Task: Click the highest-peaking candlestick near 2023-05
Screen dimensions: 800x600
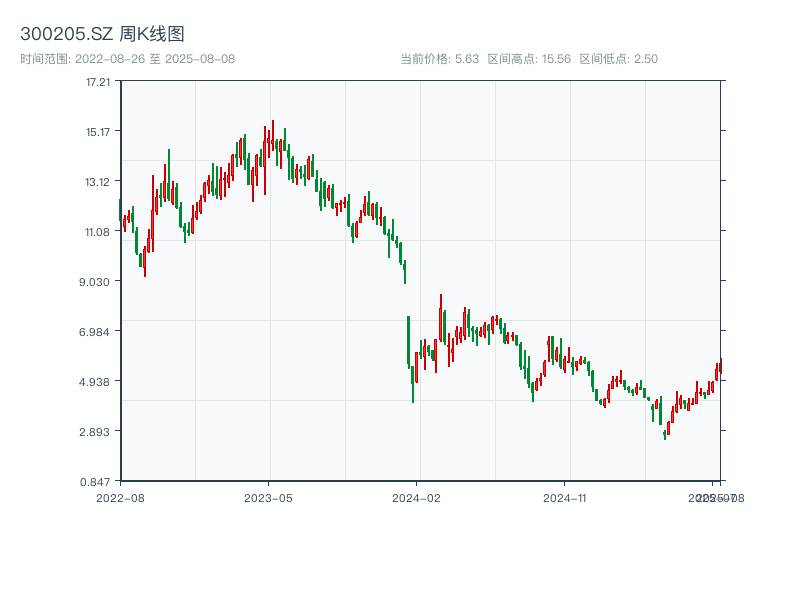Action: (x=273, y=138)
